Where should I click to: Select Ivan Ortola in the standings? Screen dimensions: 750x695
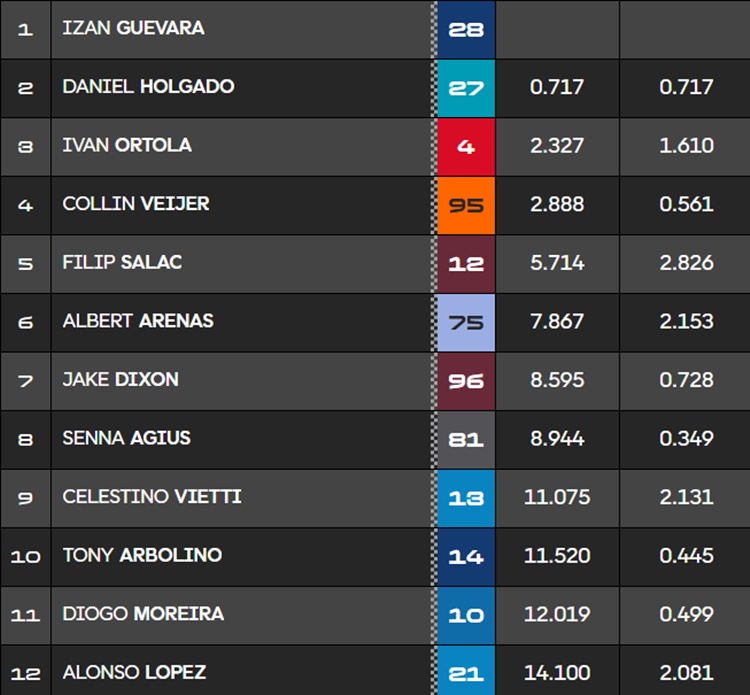coord(127,145)
